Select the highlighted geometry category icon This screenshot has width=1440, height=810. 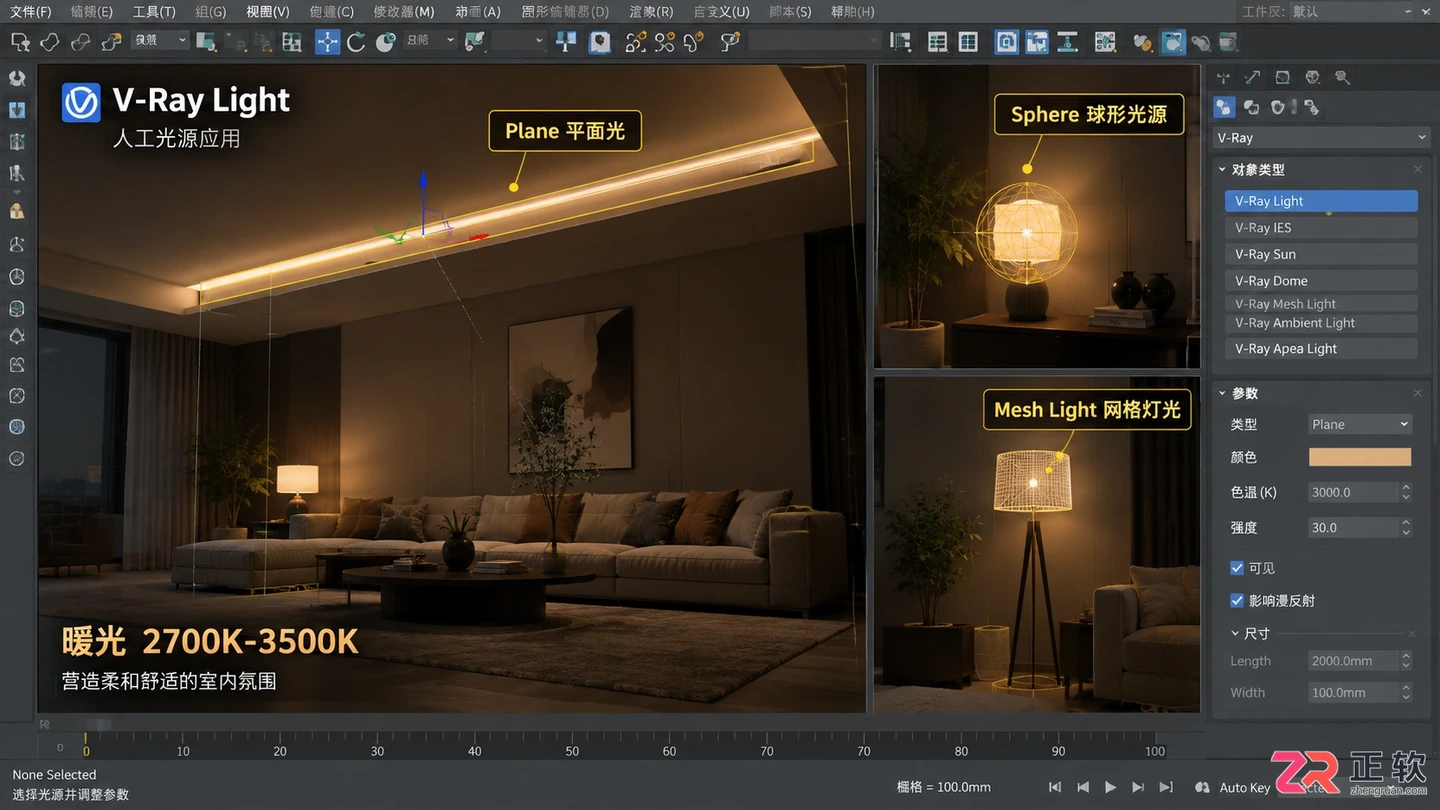(1223, 107)
